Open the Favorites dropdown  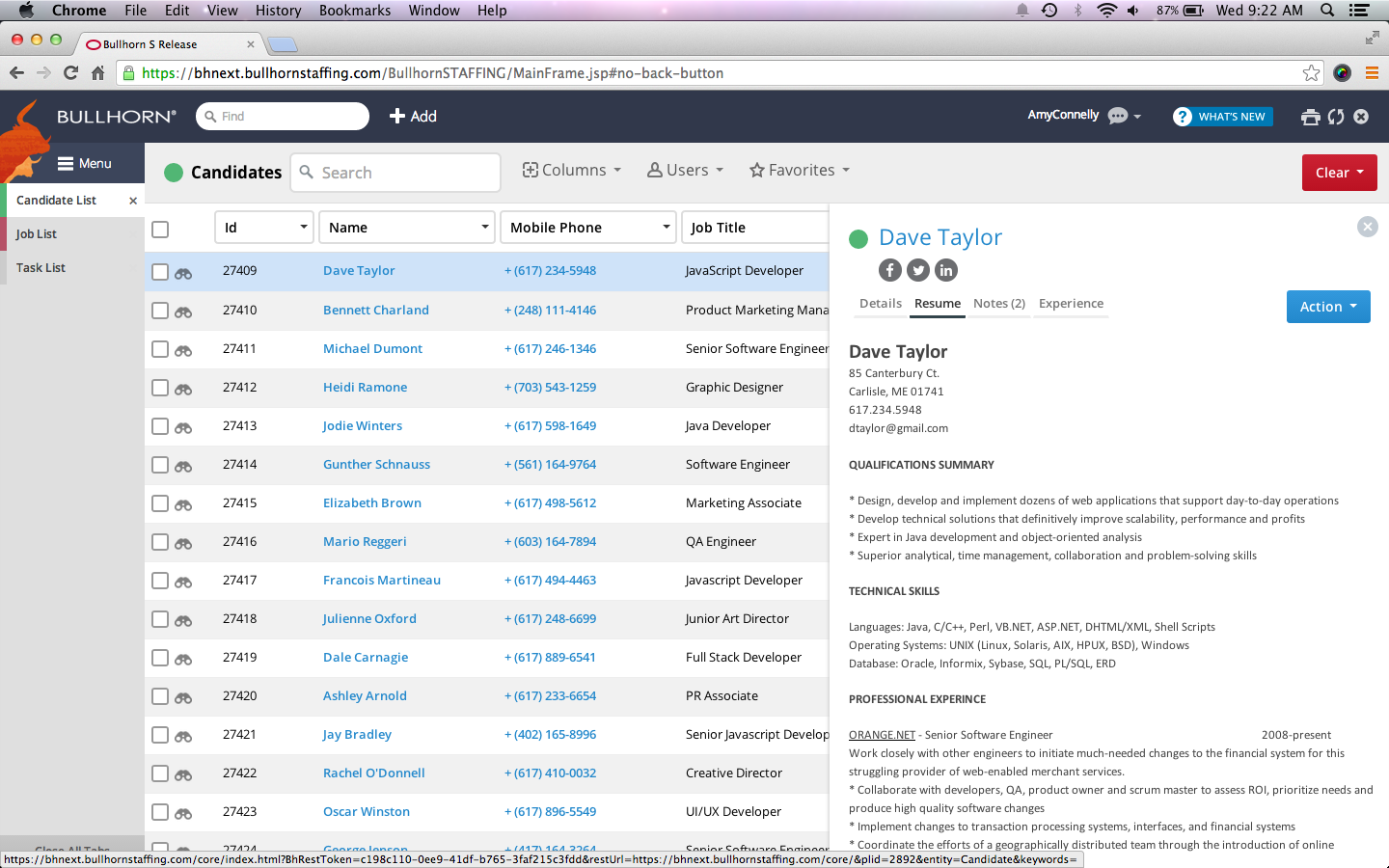coord(800,171)
